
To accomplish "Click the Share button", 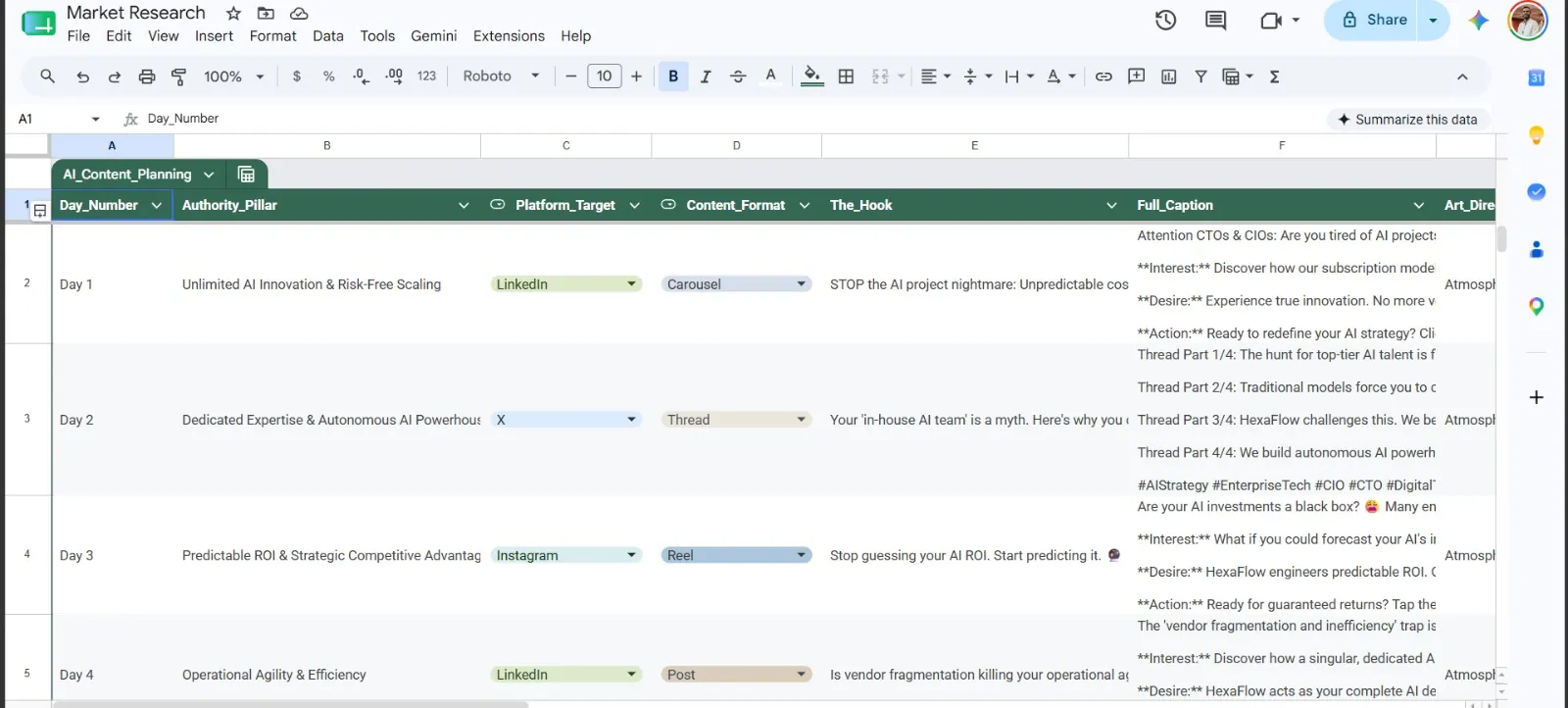I will point(1371,20).
